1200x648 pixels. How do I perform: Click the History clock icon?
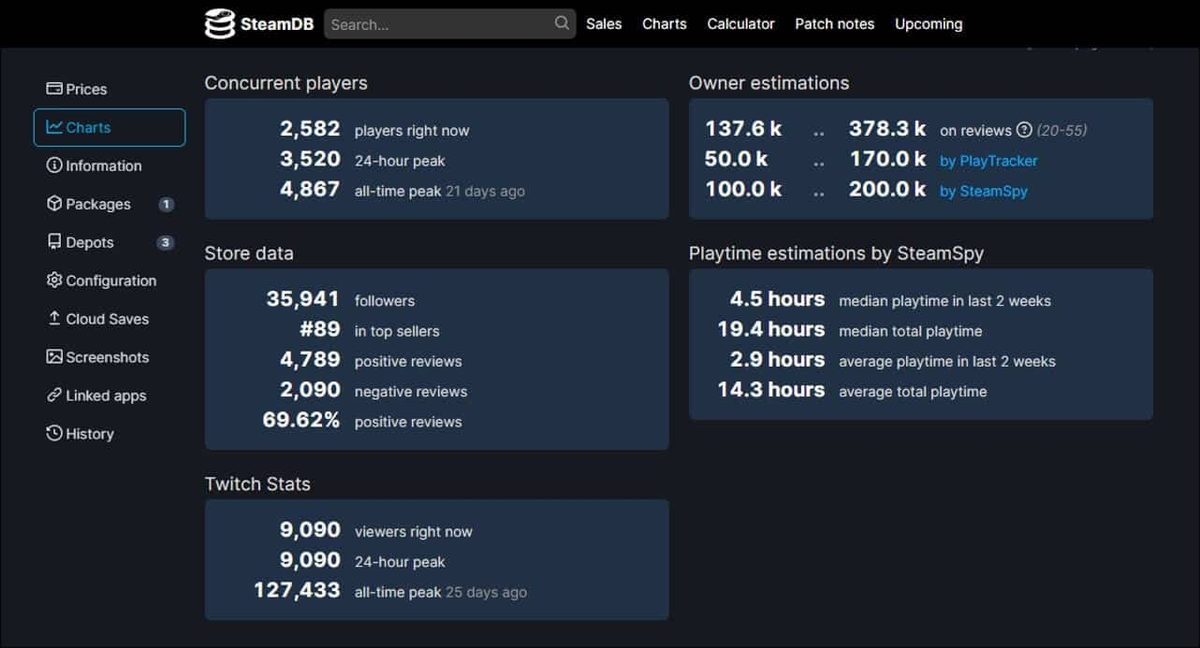tap(54, 433)
